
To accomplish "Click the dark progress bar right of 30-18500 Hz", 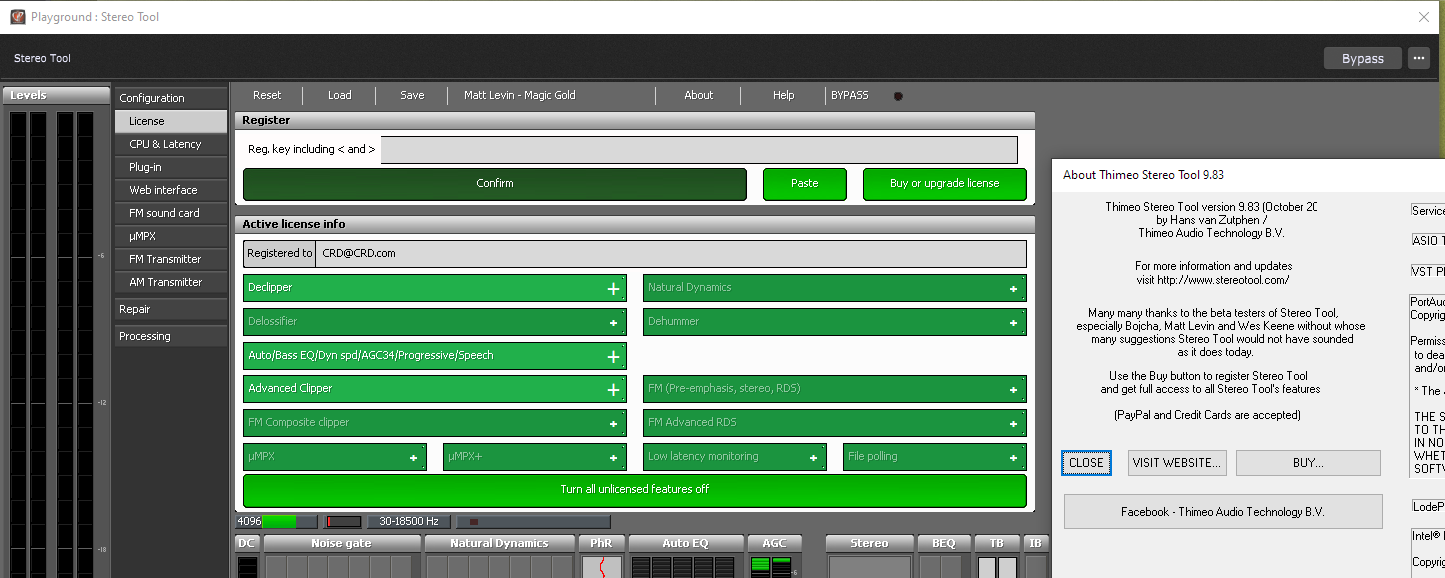I will [533, 522].
